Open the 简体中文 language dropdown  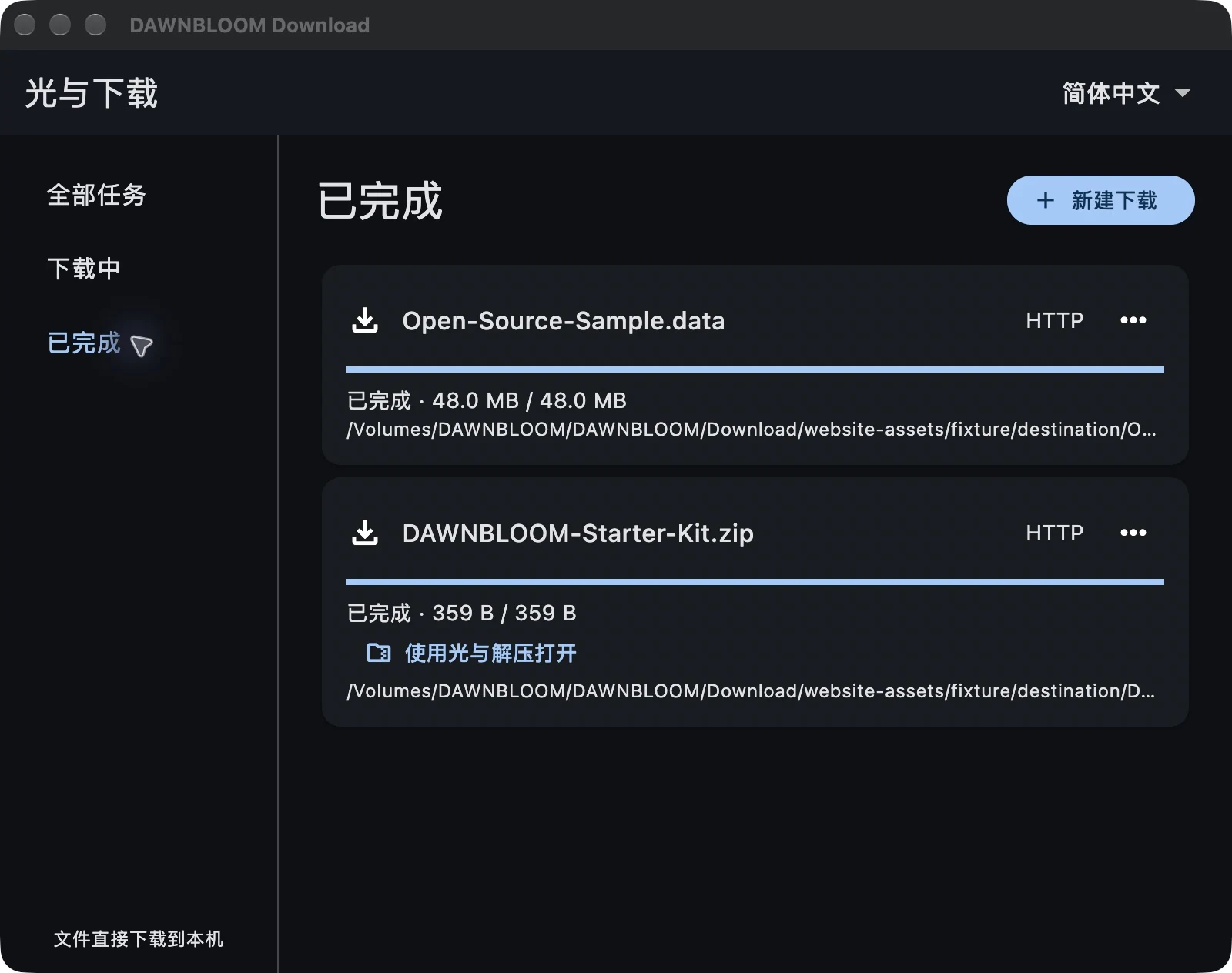[x=1127, y=93]
